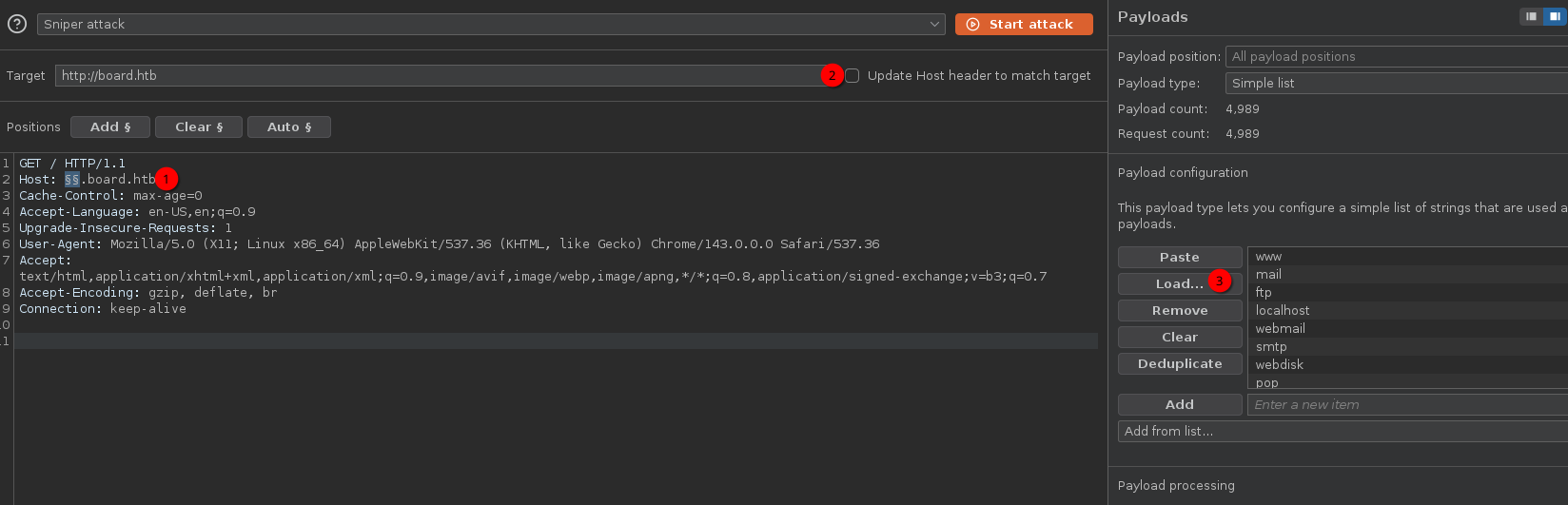Click the Enter a new item field
The image size is (1568, 505).
1406,404
